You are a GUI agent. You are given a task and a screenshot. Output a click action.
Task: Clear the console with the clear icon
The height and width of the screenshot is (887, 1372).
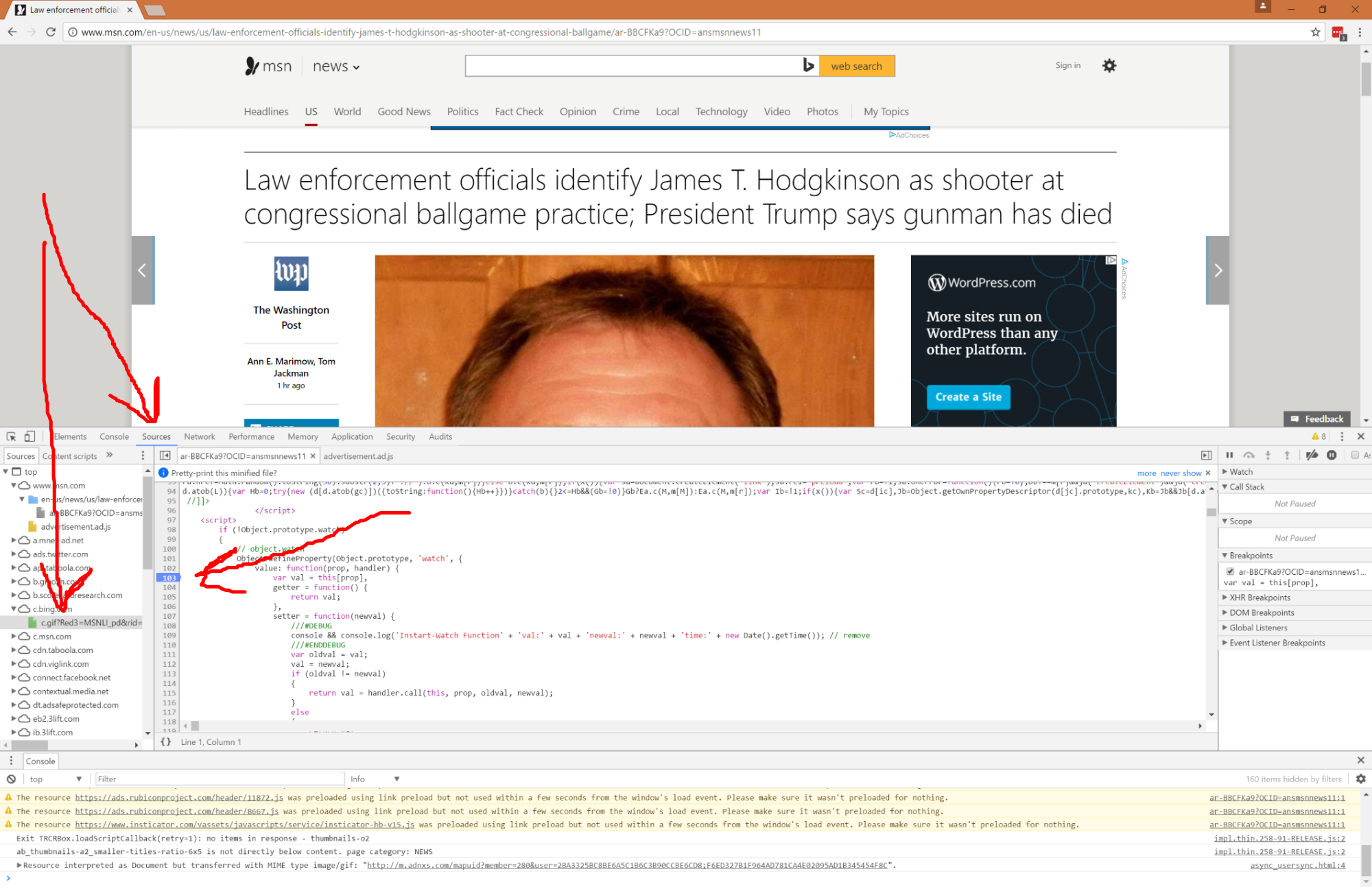[11, 779]
